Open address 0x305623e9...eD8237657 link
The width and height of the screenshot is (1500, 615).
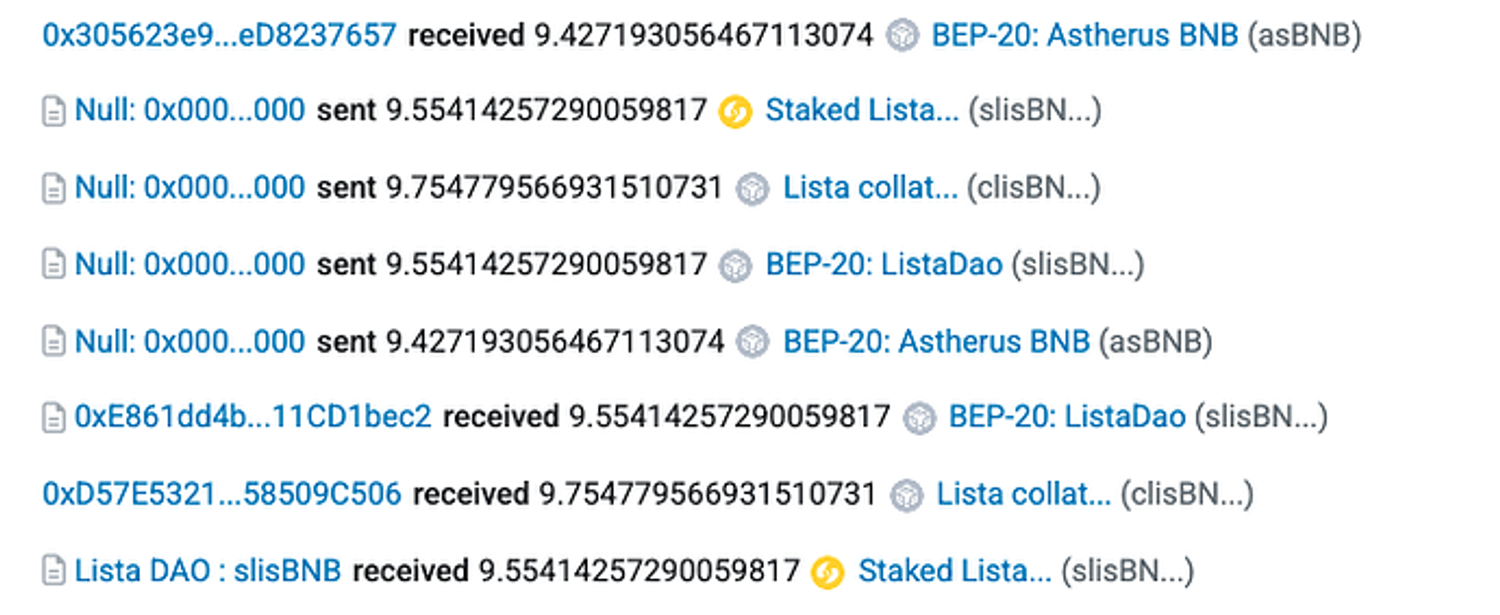click(x=219, y=36)
